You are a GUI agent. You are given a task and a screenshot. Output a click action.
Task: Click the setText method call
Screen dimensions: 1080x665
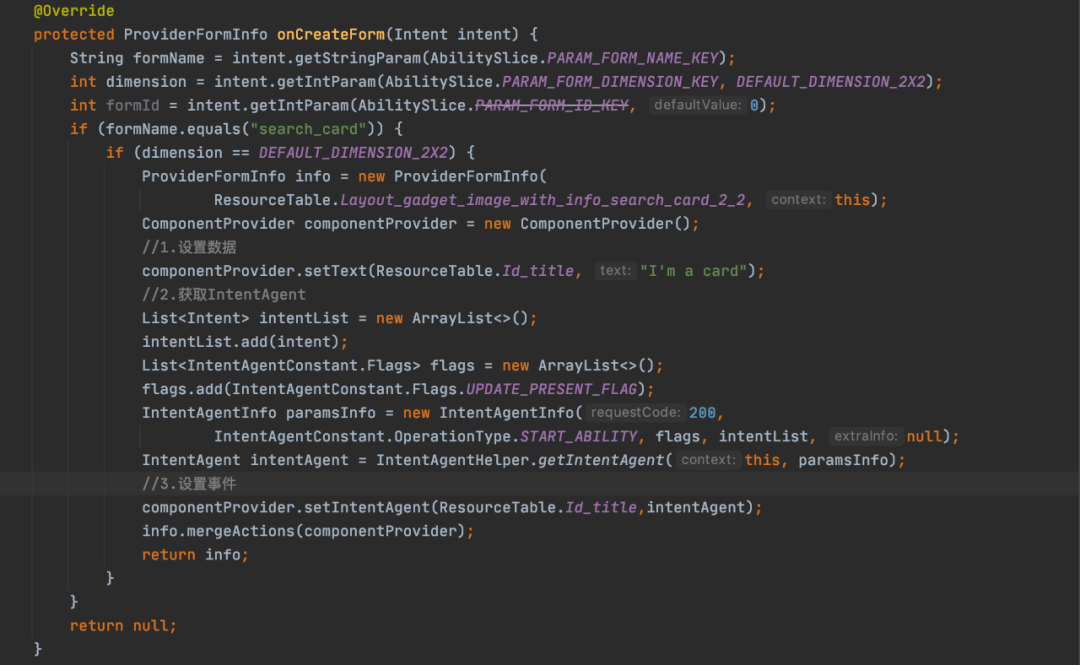tap(335, 271)
